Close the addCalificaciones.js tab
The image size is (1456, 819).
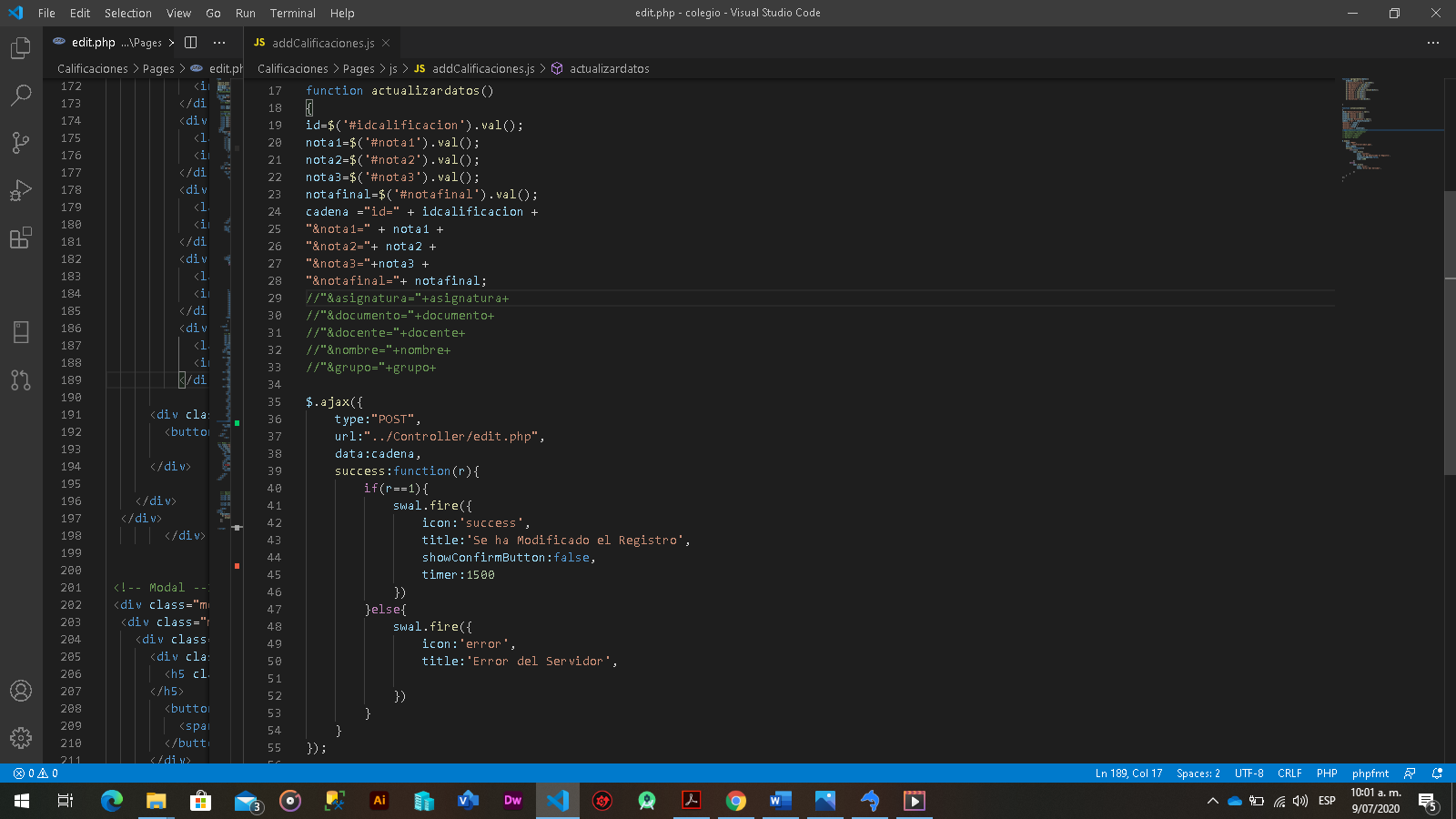click(x=386, y=43)
